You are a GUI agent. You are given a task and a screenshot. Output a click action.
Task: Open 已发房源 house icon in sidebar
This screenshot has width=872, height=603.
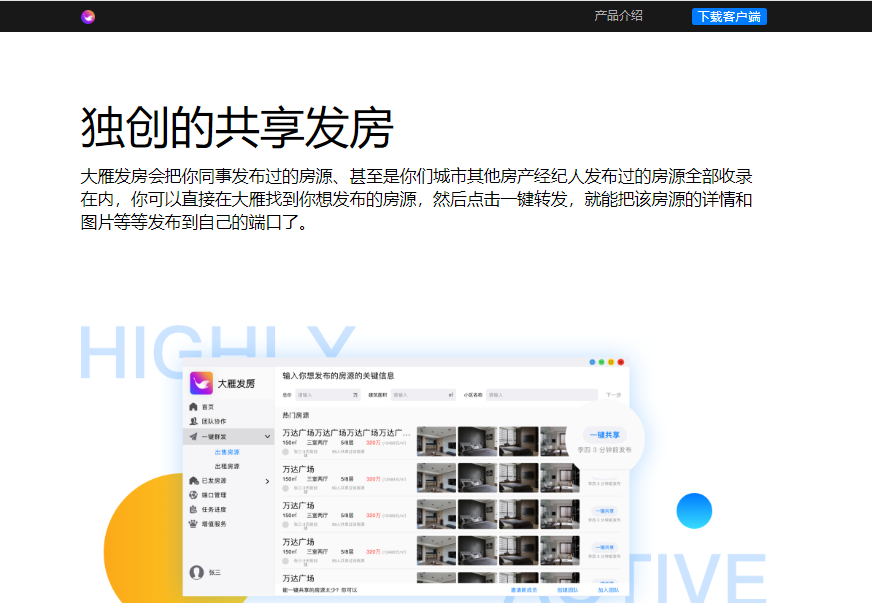tap(193, 480)
